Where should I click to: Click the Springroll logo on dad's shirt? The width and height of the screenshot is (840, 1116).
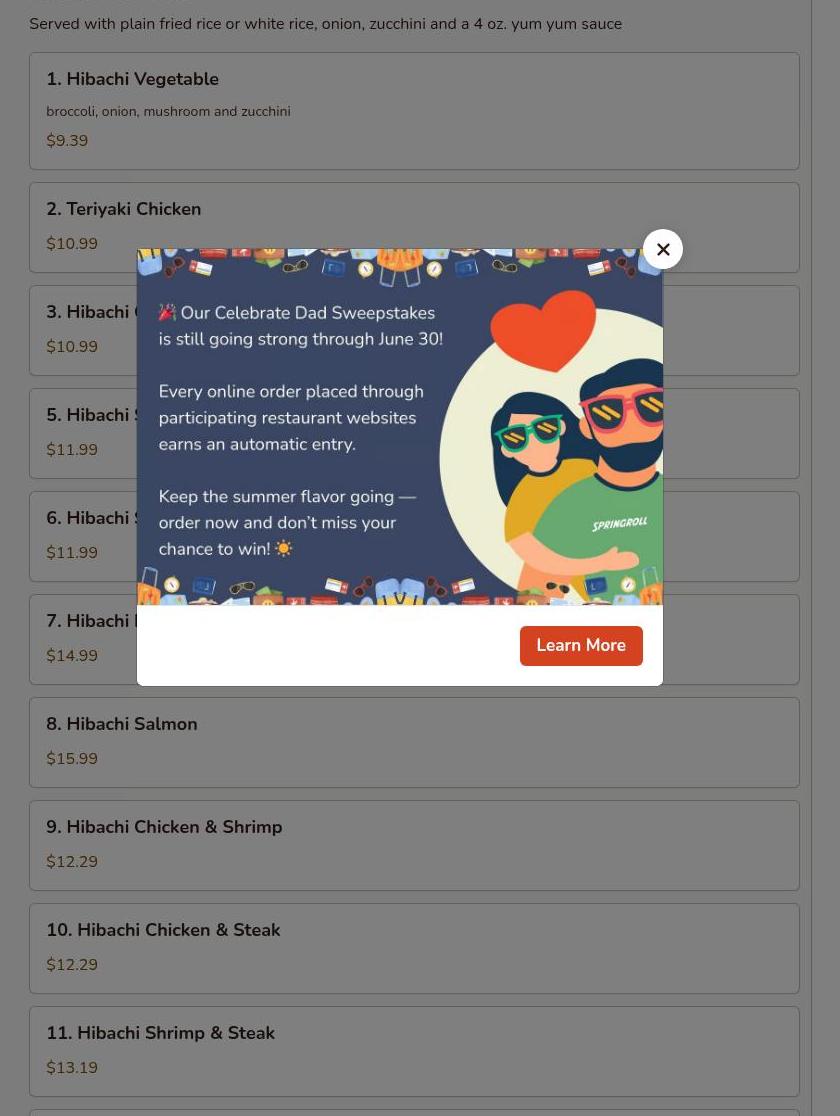tap(619, 525)
